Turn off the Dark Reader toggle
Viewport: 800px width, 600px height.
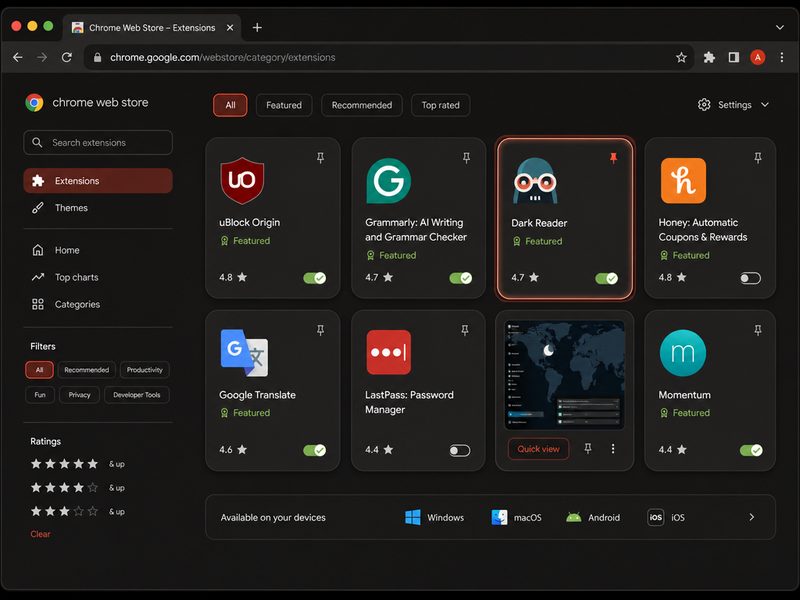tap(607, 278)
